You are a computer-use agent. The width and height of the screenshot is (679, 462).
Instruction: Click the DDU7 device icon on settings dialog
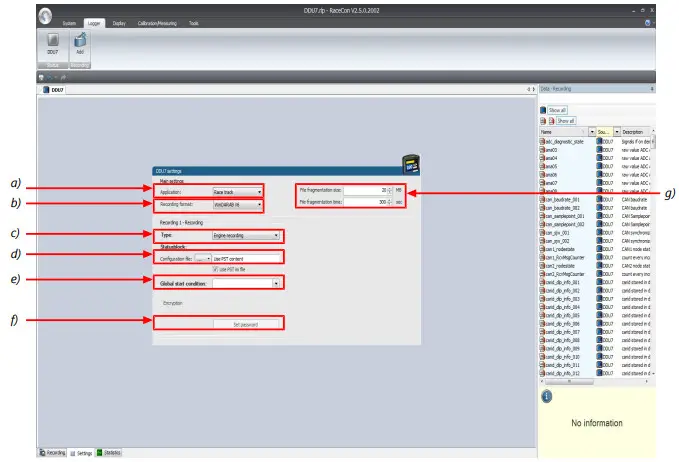point(411,164)
